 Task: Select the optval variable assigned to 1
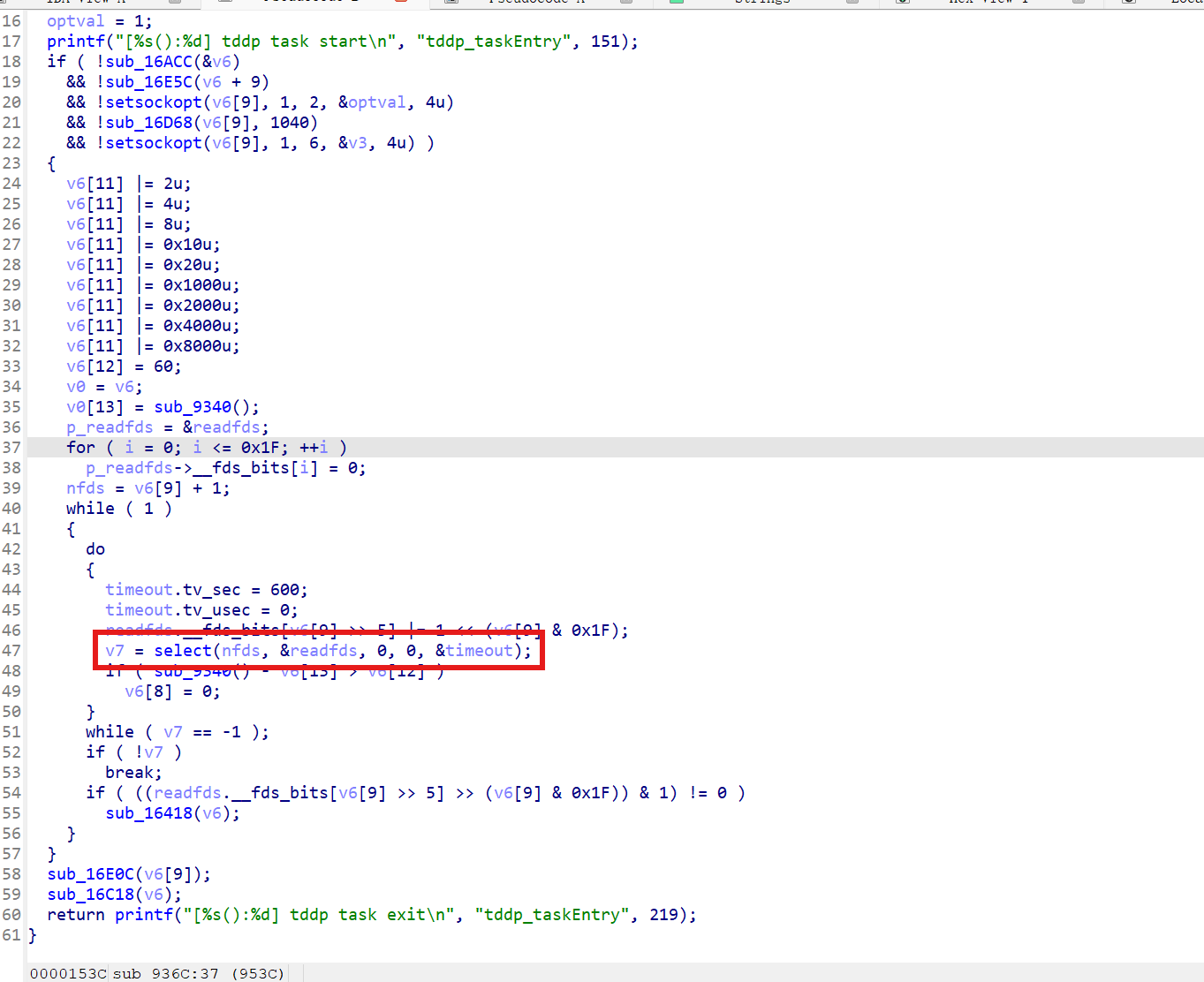tap(75, 21)
